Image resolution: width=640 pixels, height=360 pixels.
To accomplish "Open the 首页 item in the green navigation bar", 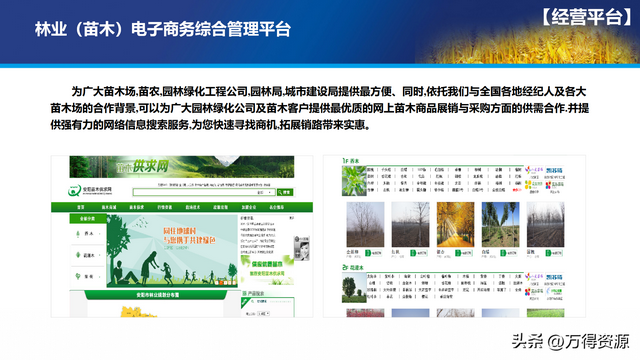I will [81, 207].
